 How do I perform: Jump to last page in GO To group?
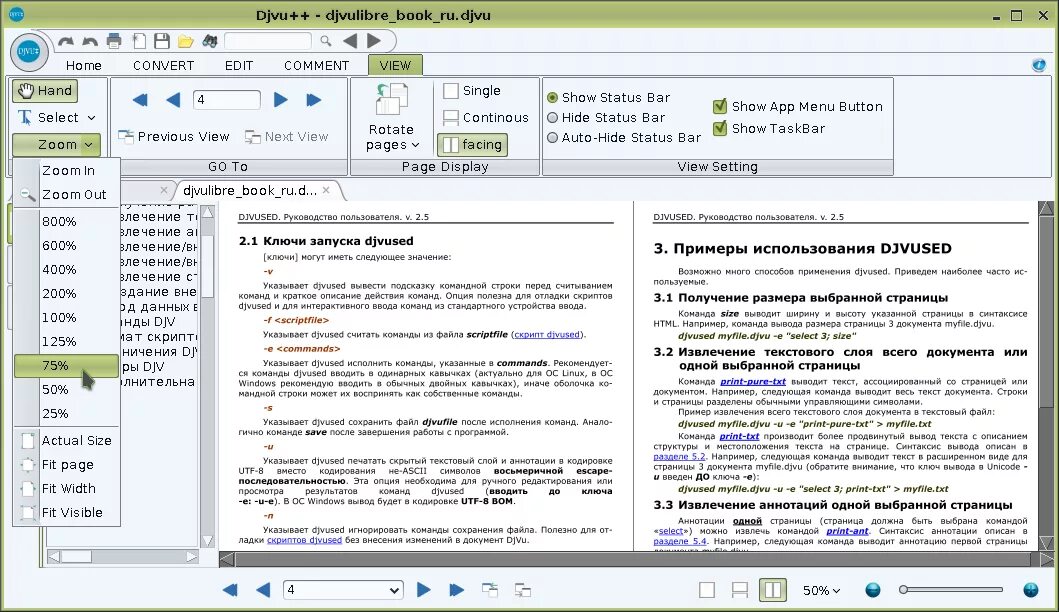(313, 100)
